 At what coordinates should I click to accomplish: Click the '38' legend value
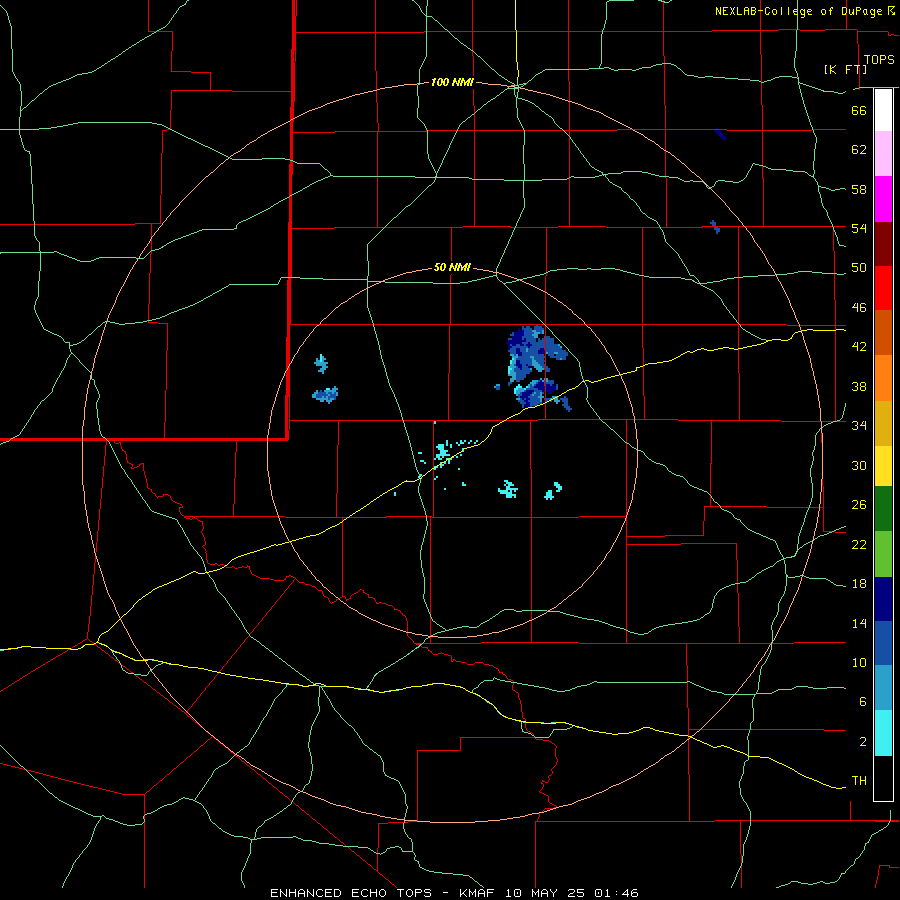859,386
